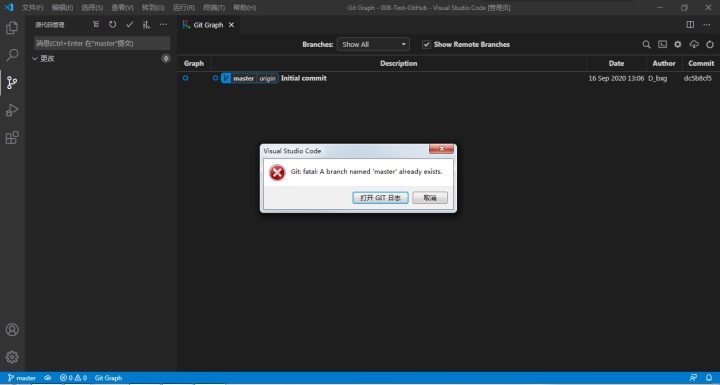The height and width of the screenshot is (385, 720).
Task: Click the view as tree icon in Source Control
Action: pyautogui.click(x=96, y=25)
